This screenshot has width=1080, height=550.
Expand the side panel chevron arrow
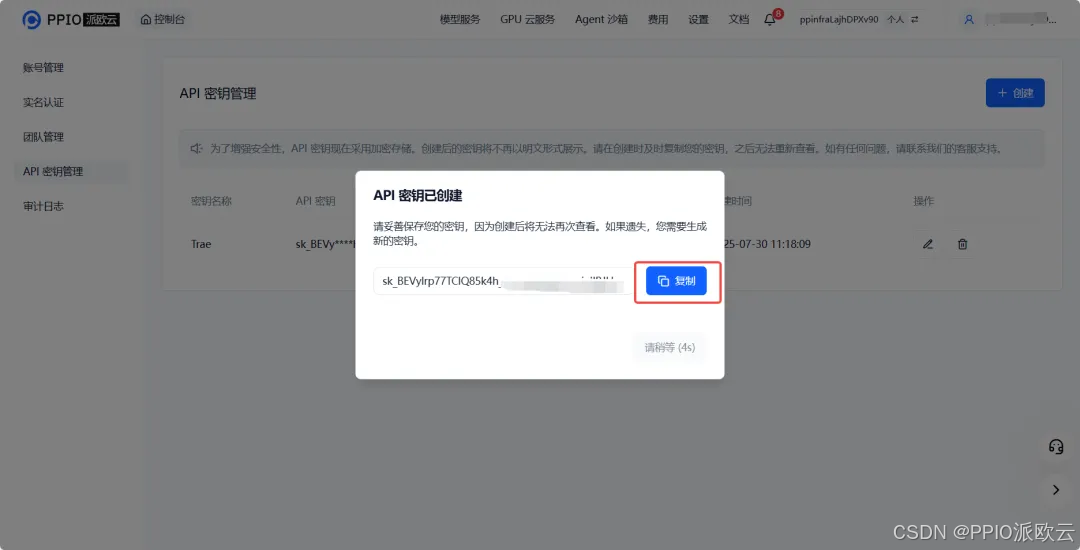(1056, 490)
